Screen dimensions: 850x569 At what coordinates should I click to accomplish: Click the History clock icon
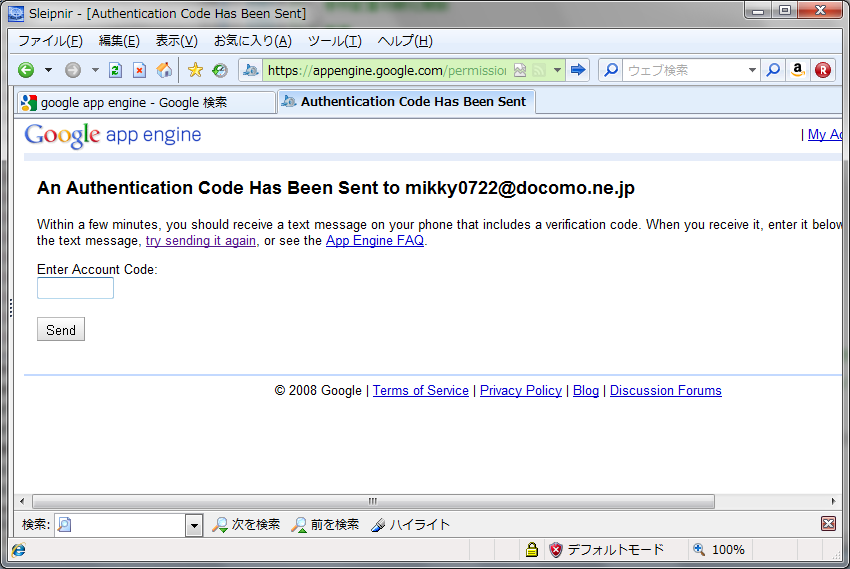coord(220,70)
